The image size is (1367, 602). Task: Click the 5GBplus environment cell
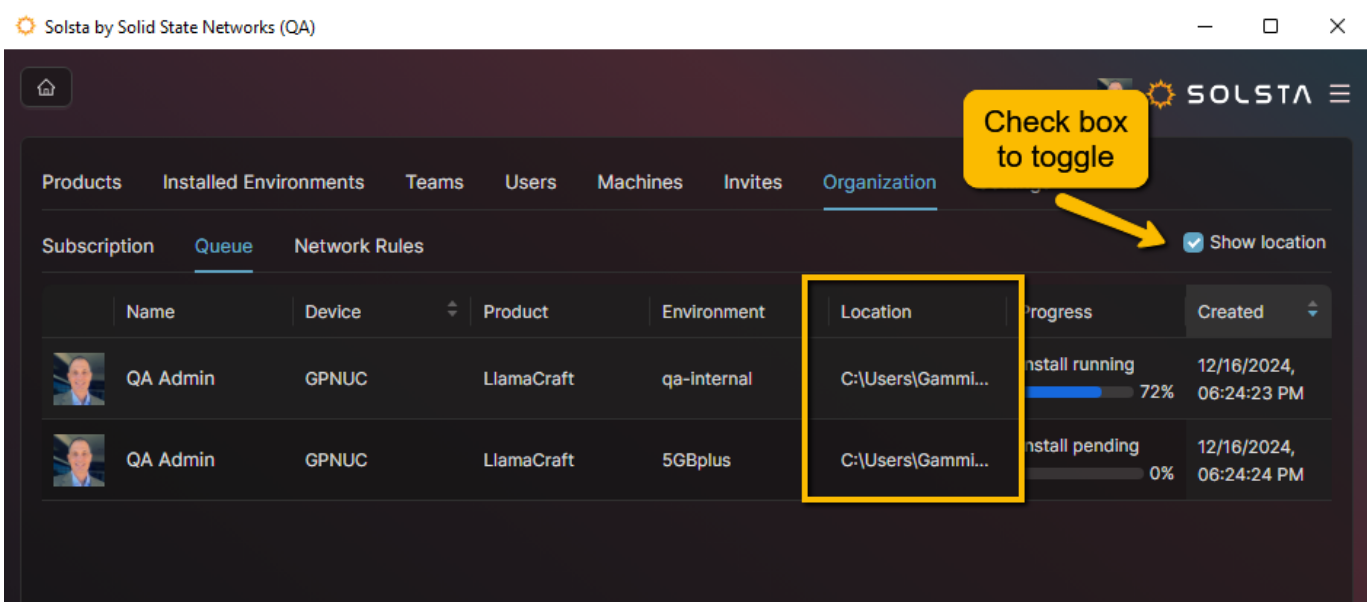pyautogui.click(x=696, y=460)
